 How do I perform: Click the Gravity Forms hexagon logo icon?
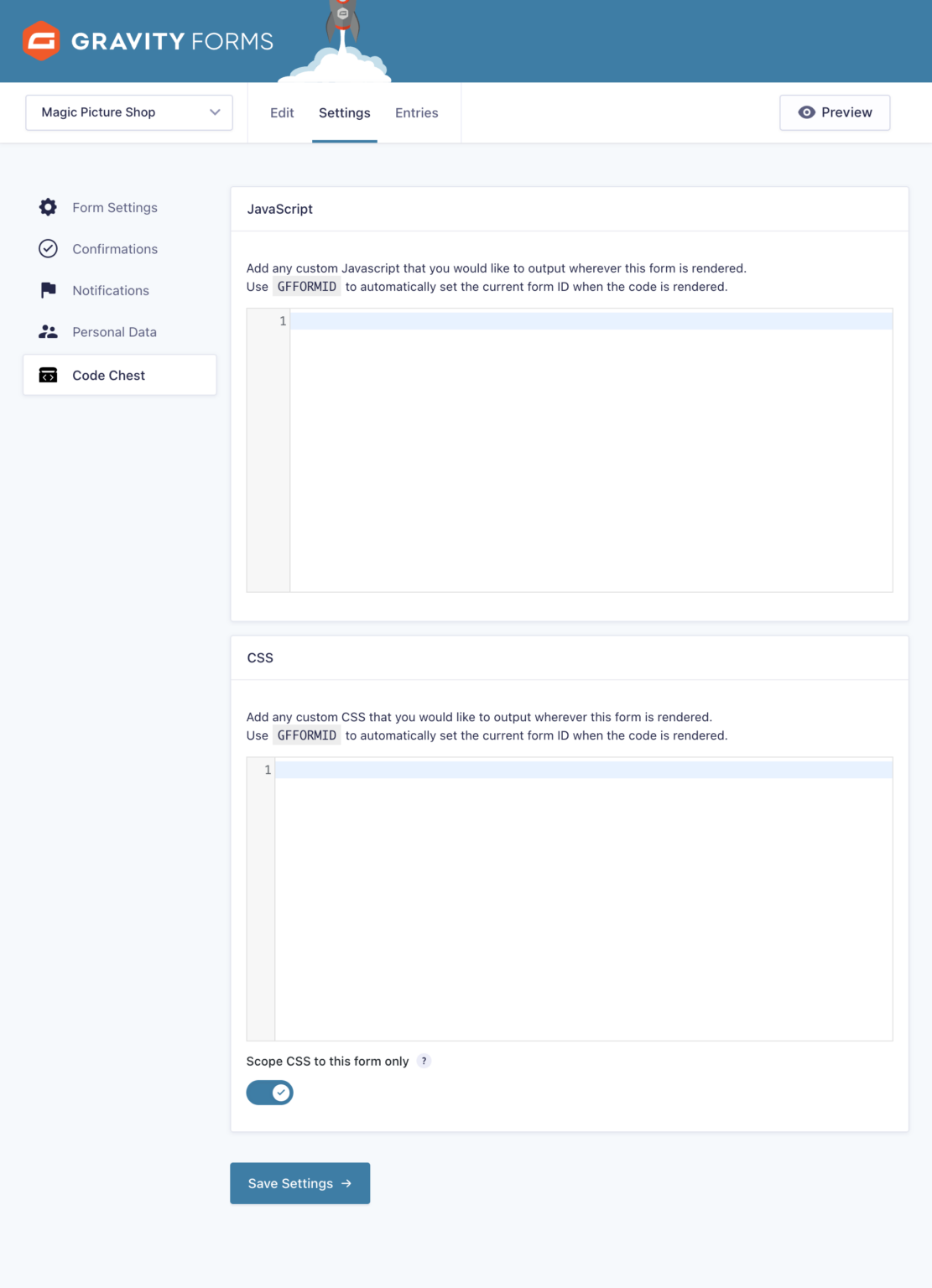(41, 41)
